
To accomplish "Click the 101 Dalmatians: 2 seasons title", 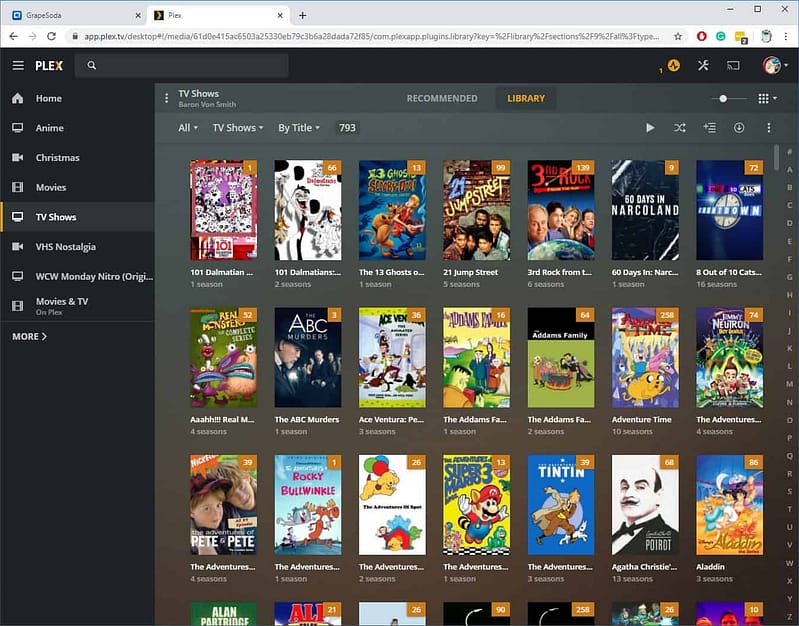I will 308,272.
